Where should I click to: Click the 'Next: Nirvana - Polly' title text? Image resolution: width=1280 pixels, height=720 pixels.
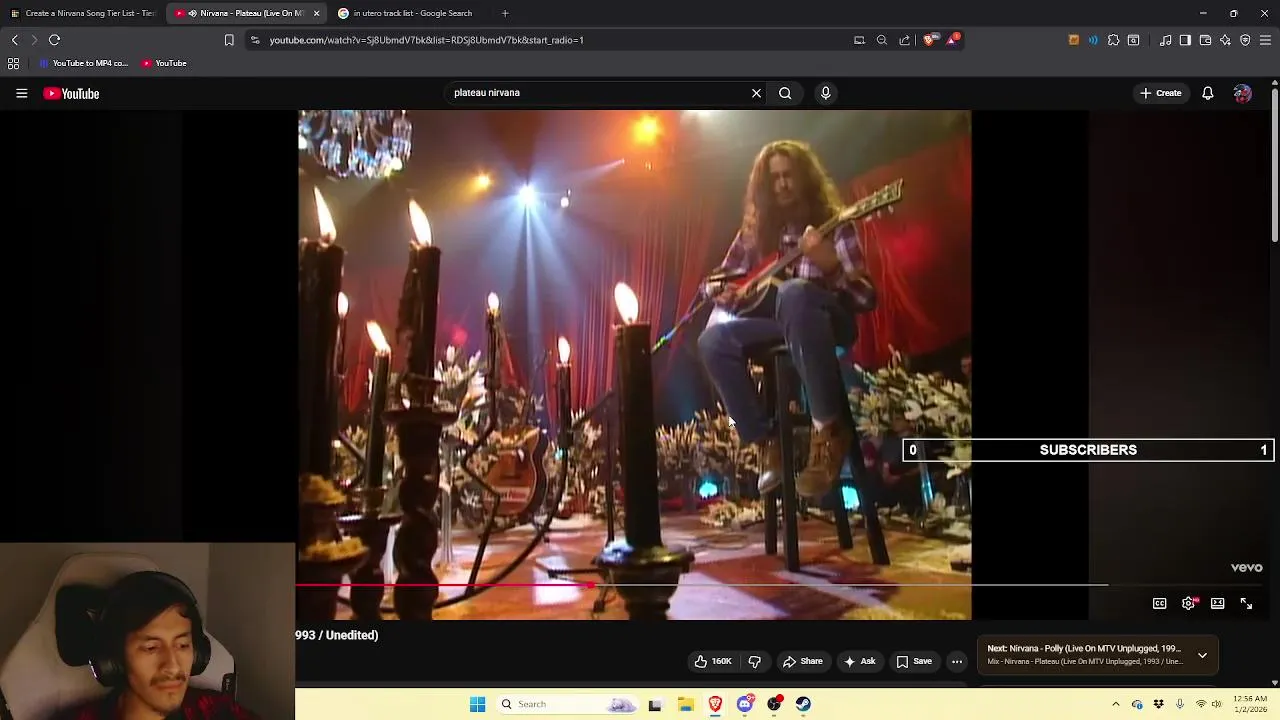point(1084,648)
